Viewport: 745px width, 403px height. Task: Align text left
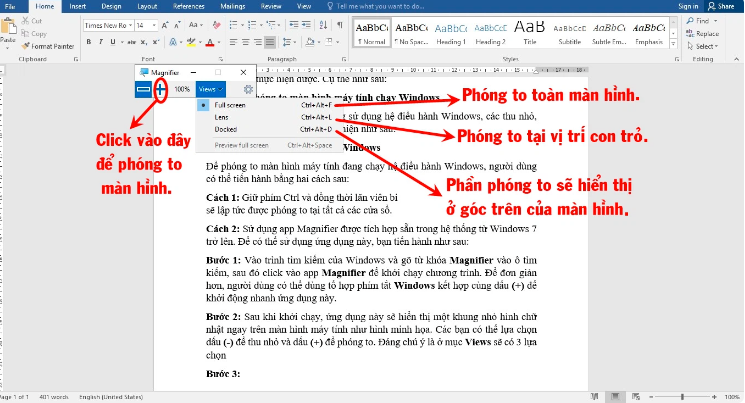tap(233, 42)
